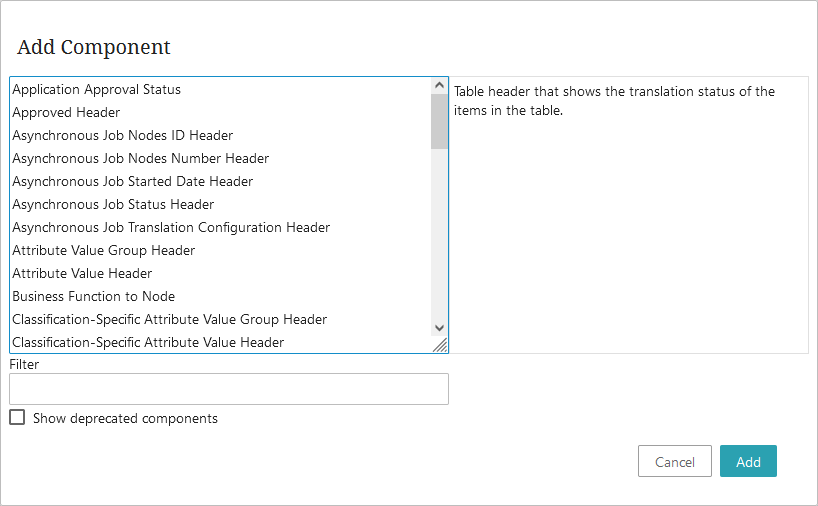This screenshot has height=506, width=818.
Task: Choose Business Function to Node
Action: click(x=221, y=296)
